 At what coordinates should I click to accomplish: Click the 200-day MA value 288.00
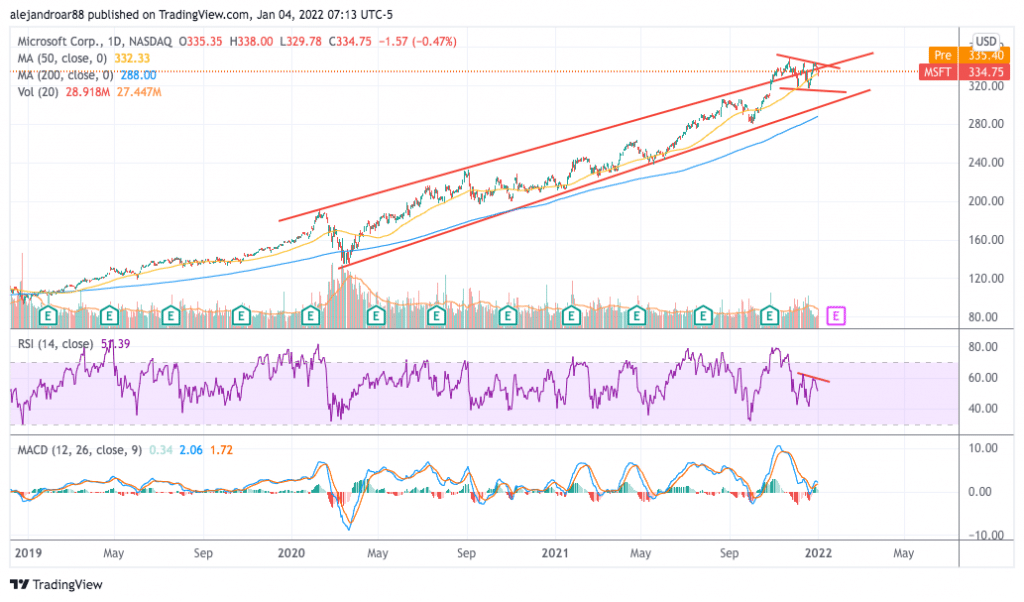click(138, 75)
